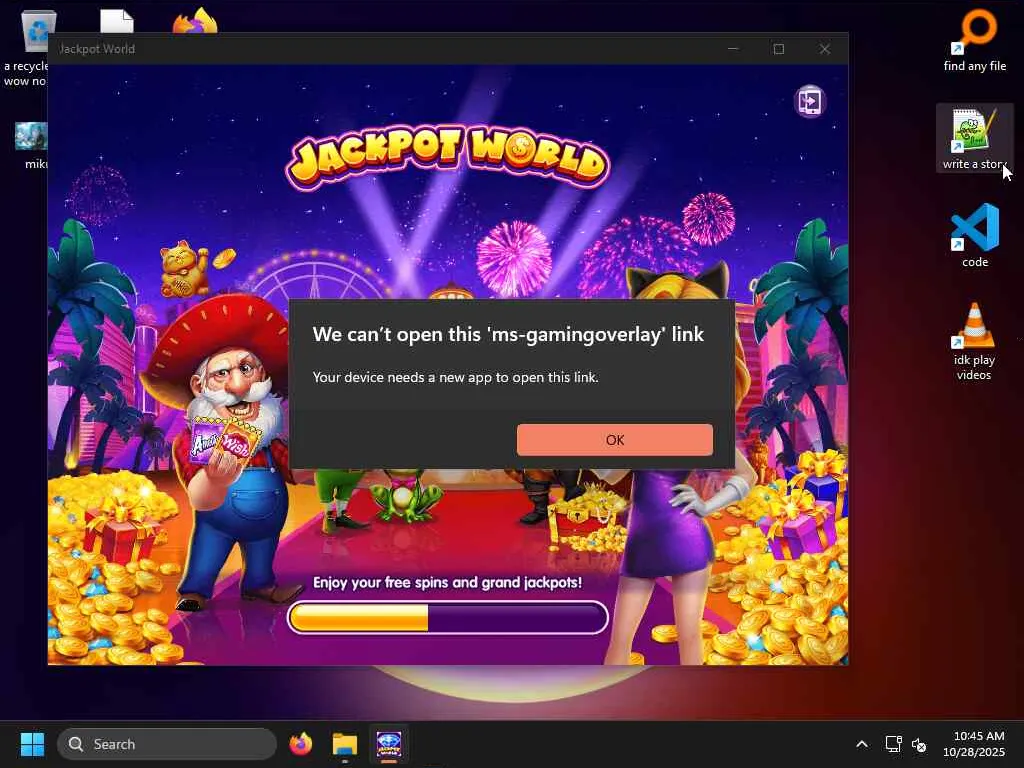The width and height of the screenshot is (1024, 768).
Task: Select the blank file icon on desktop
Action: (117, 21)
